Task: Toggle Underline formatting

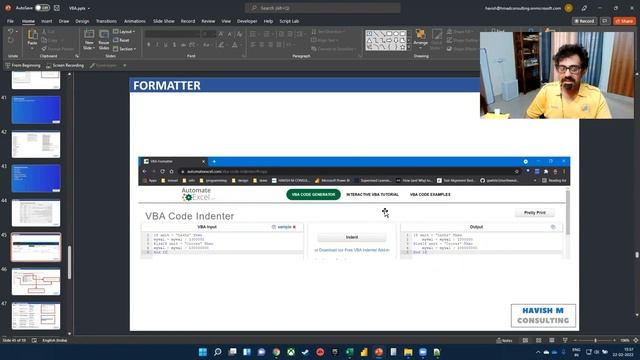Action: pyautogui.click(x=166, y=45)
